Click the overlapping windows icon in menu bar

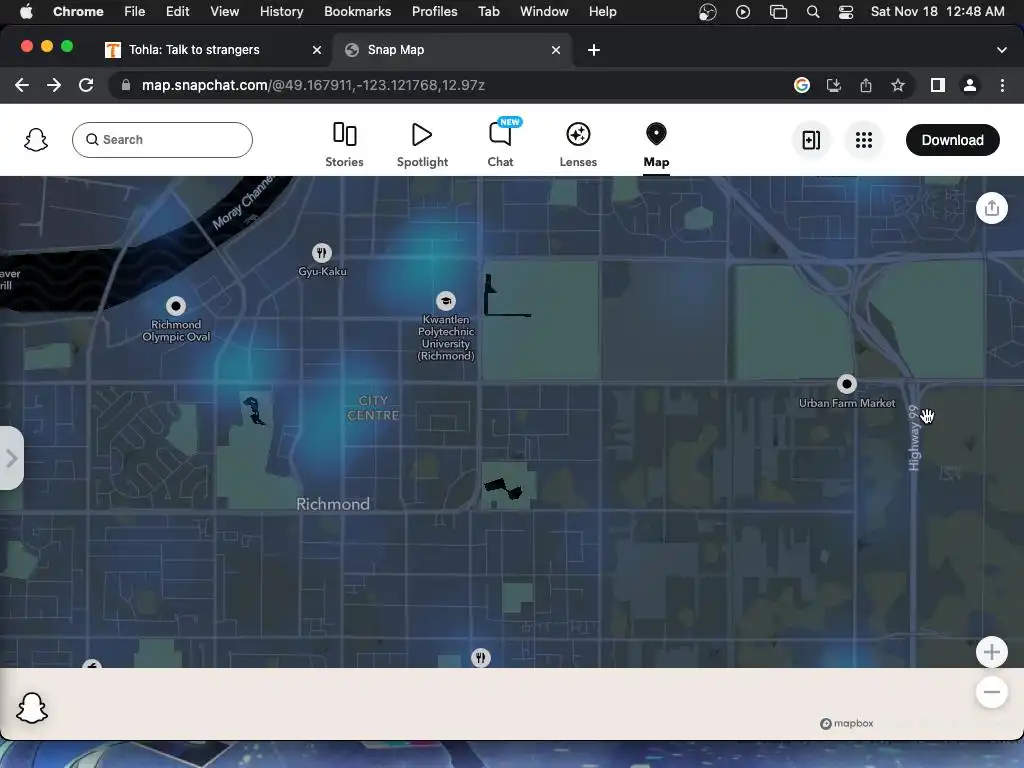[x=778, y=11]
